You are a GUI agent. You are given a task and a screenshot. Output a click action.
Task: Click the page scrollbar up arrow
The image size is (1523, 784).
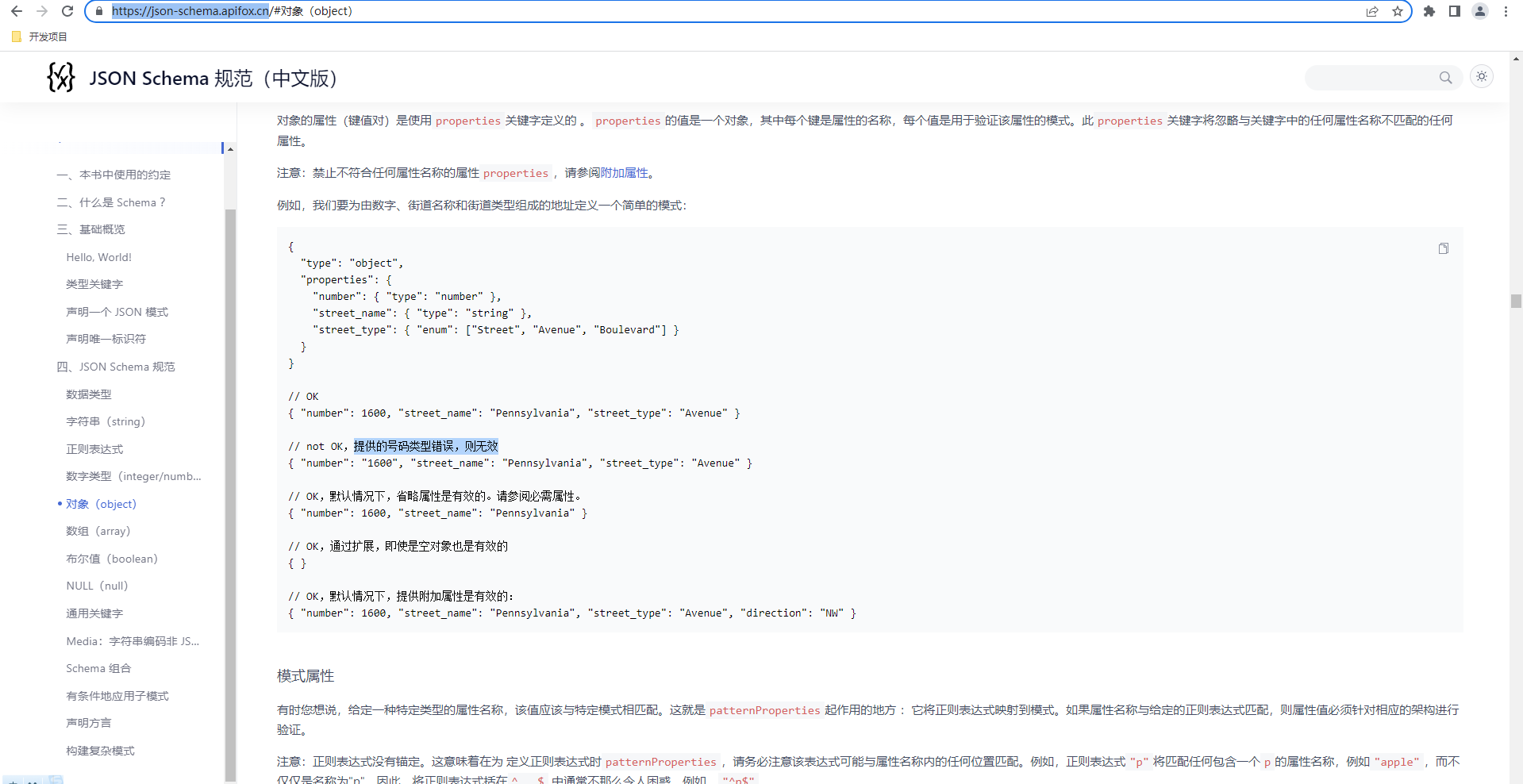tap(1516, 58)
